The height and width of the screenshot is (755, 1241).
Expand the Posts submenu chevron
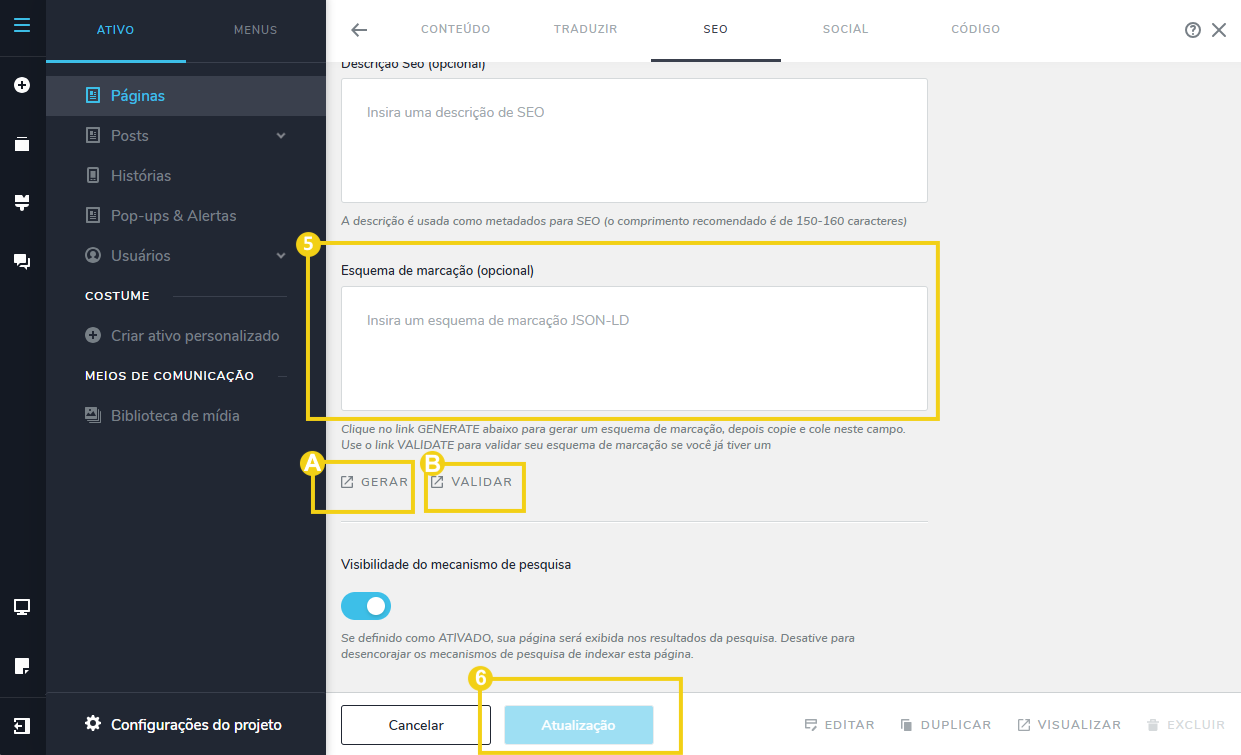click(x=281, y=136)
